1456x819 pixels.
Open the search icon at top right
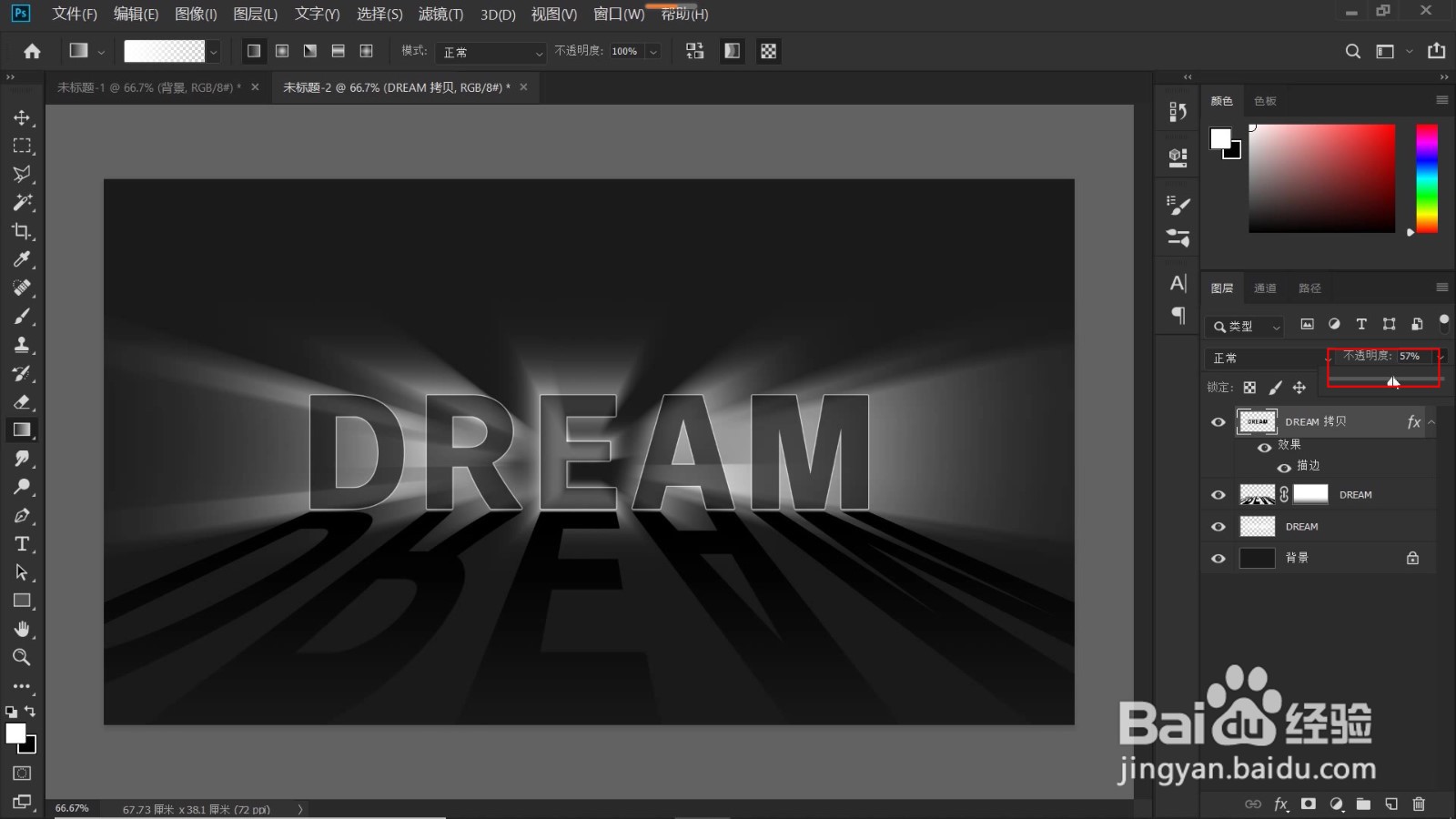[x=1353, y=51]
